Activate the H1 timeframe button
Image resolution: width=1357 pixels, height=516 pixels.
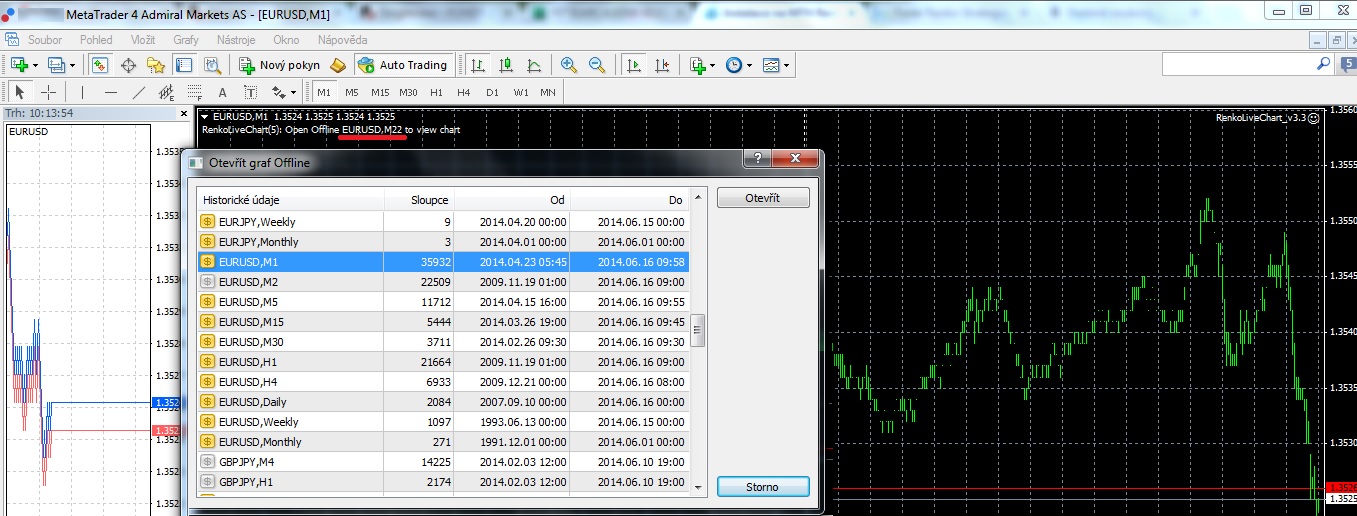pos(436,92)
